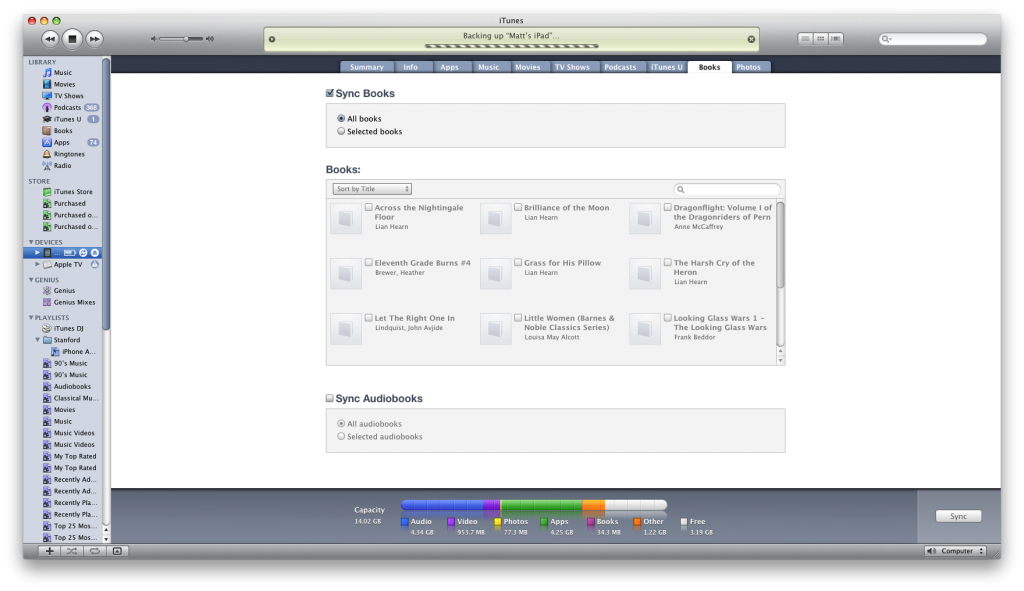Enable the Sync Audiobooks checkbox

pyautogui.click(x=330, y=397)
